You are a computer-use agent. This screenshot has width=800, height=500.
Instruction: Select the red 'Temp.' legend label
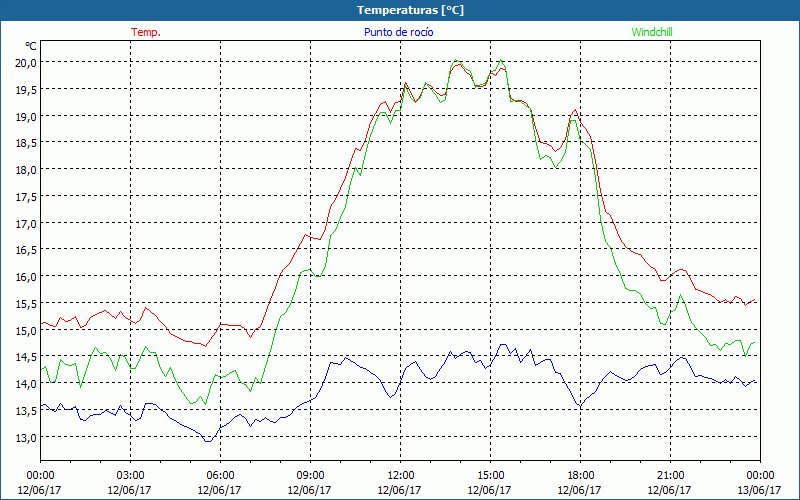146,32
